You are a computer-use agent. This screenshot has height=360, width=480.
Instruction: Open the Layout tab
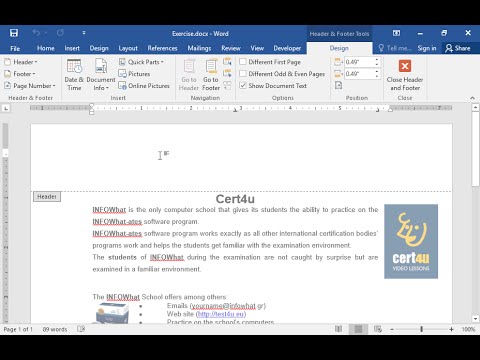coord(128,48)
